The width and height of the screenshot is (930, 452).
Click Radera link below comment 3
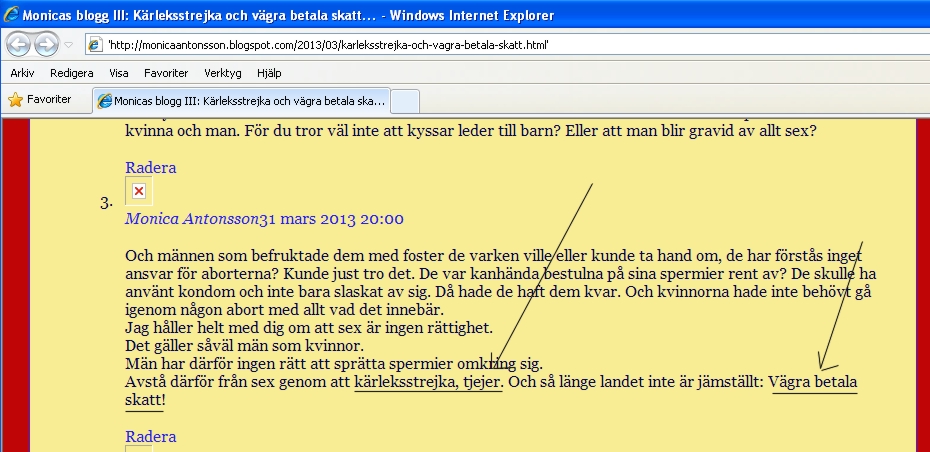[151, 437]
